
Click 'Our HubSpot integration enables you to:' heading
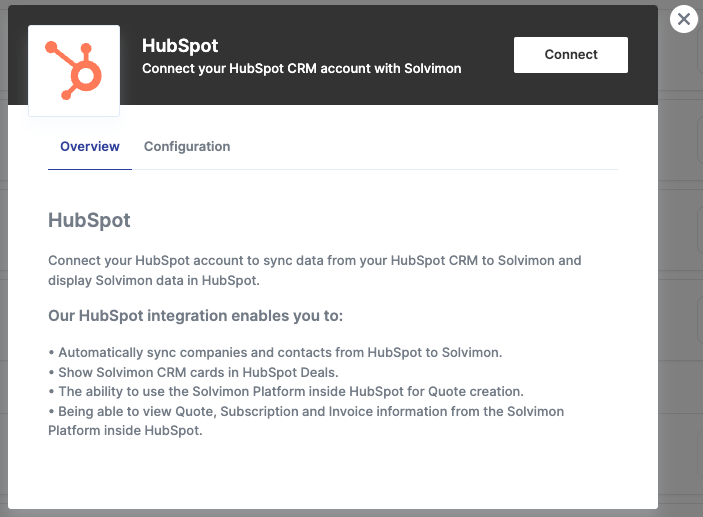(x=195, y=316)
